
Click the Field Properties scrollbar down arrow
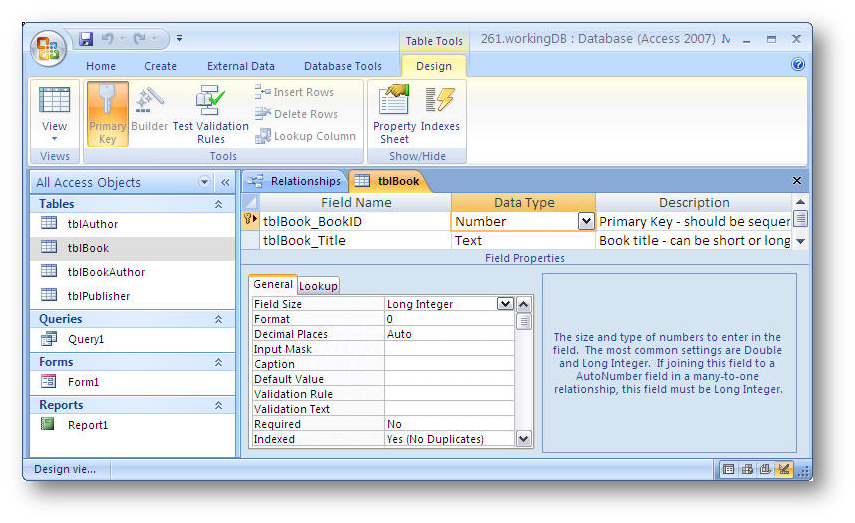[x=524, y=439]
